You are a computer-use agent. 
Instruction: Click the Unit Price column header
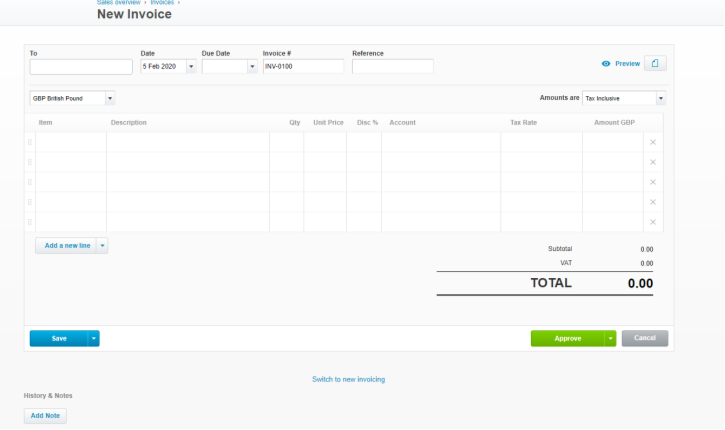pyautogui.click(x=328, y=123)
